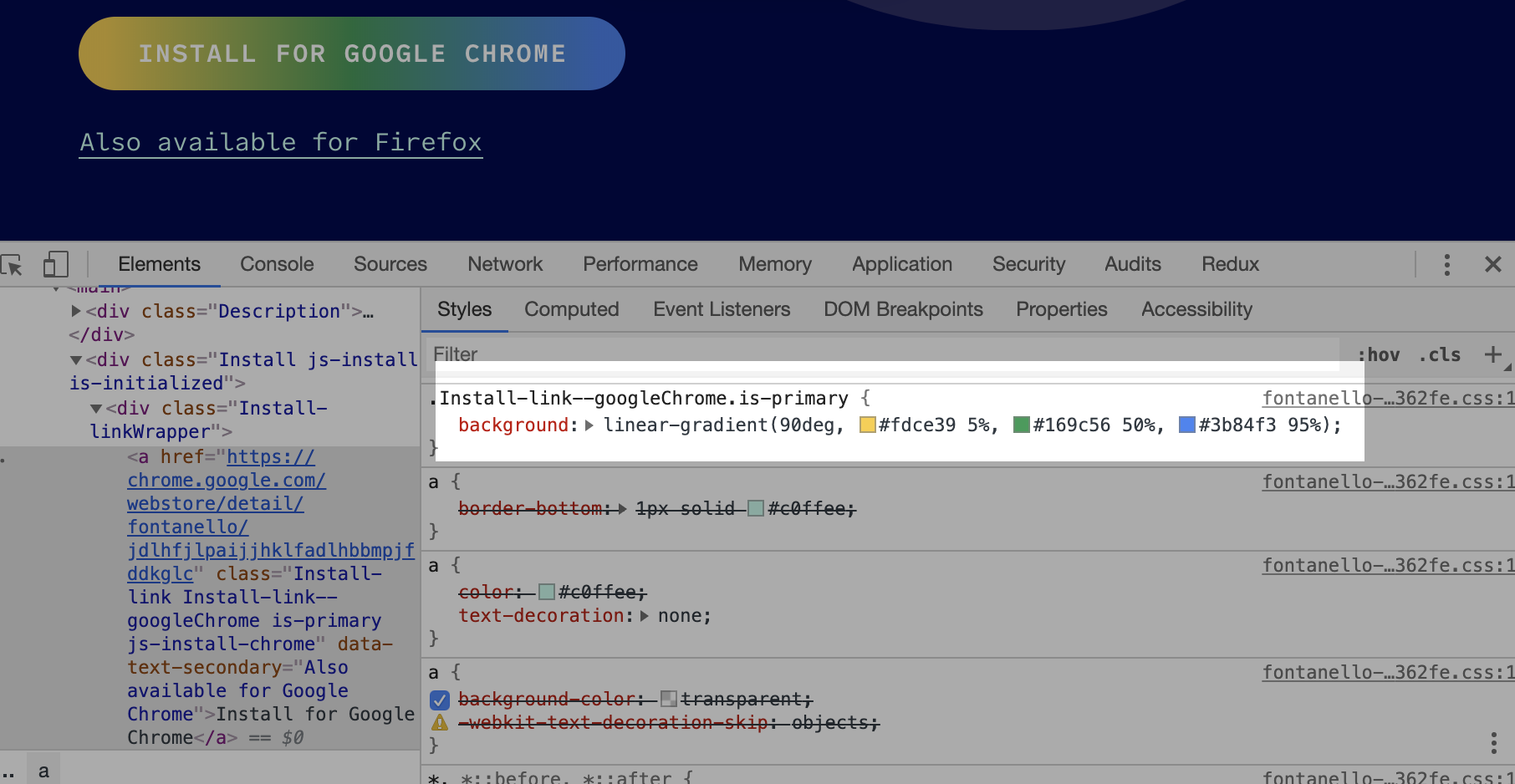
Task: Expand the Description div node
Action: [x=77, y=311]
